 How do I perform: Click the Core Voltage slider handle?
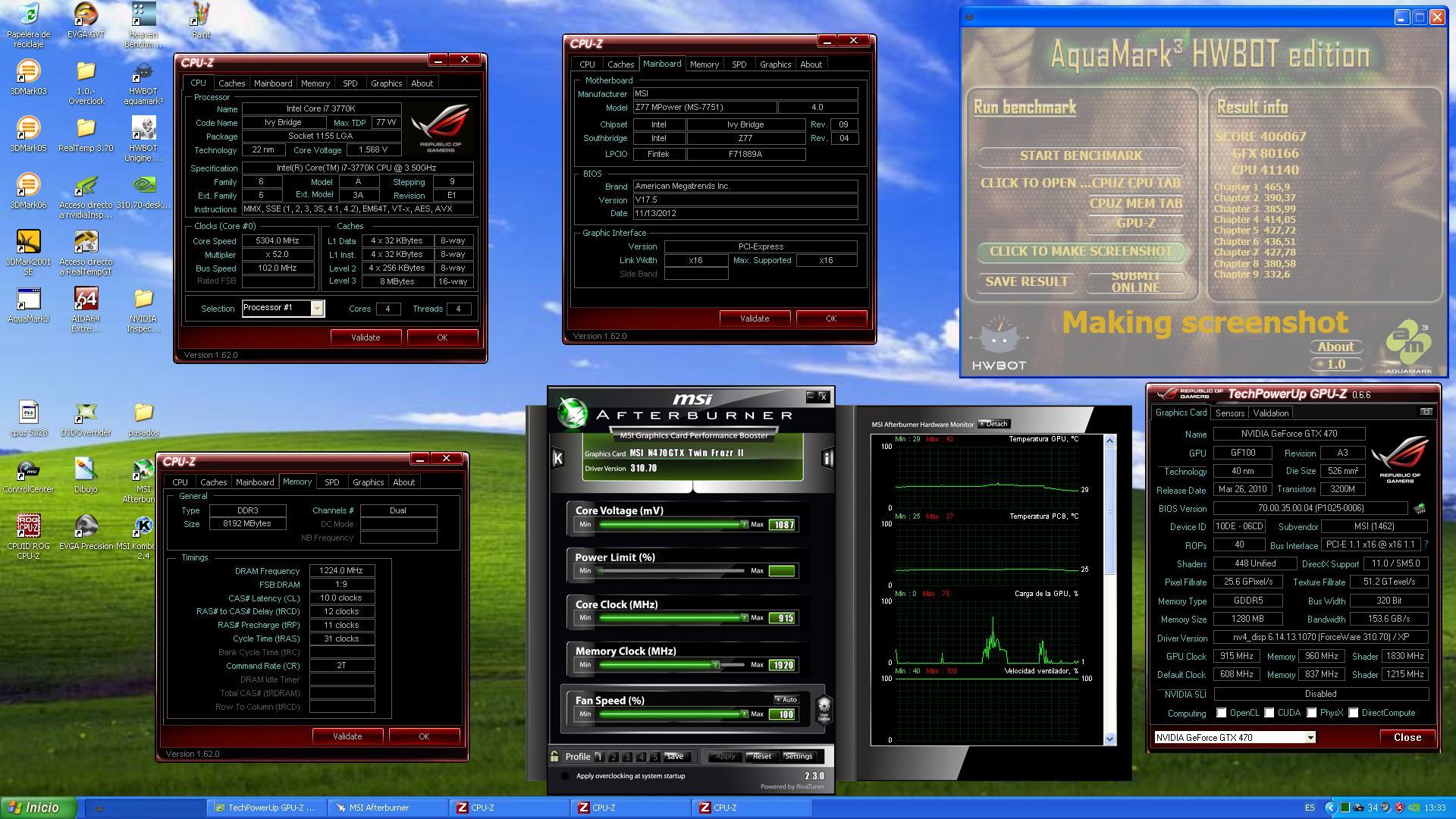(x=744, y=524)
